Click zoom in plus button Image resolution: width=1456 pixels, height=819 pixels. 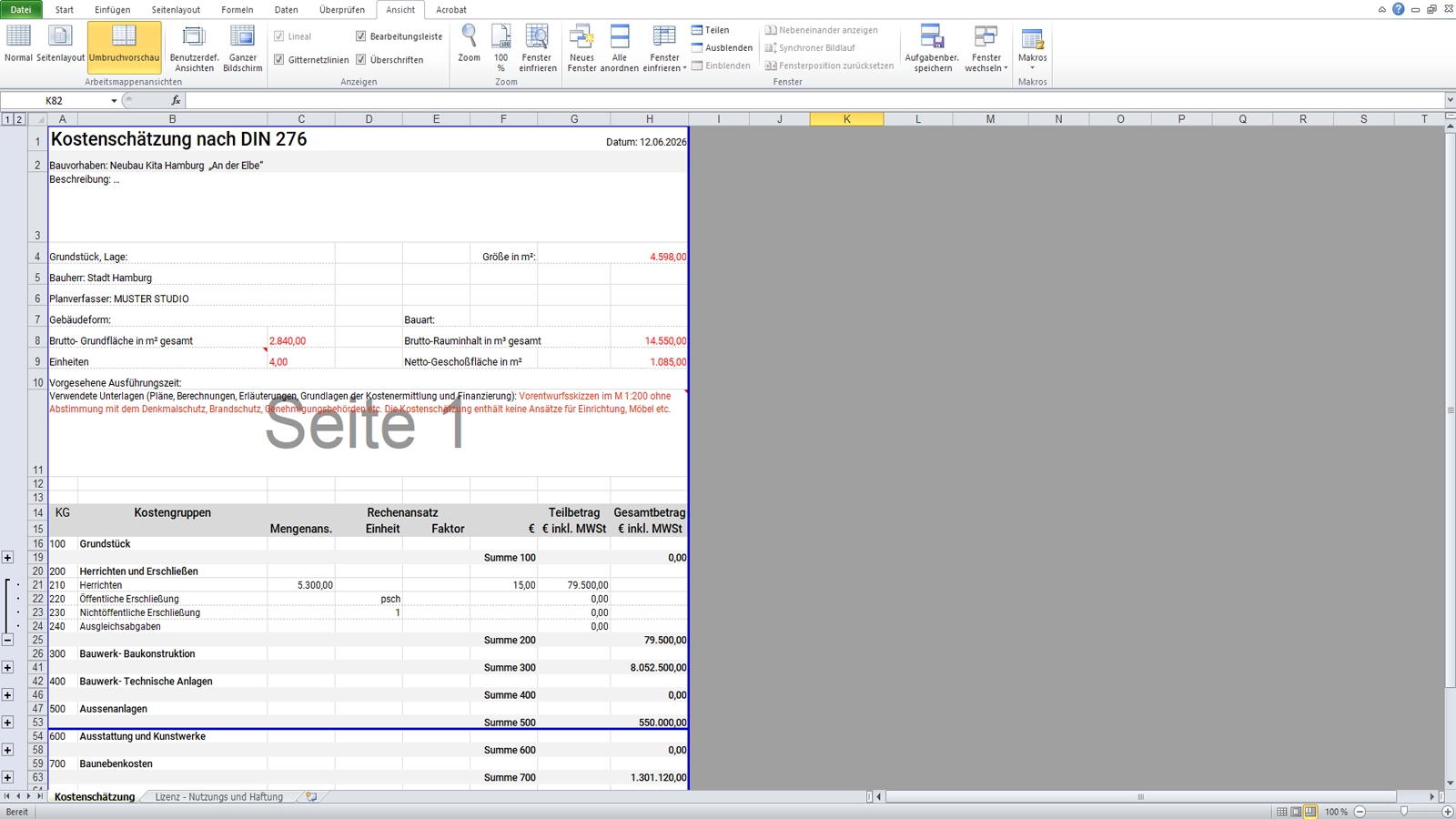tap(1447, 812)
